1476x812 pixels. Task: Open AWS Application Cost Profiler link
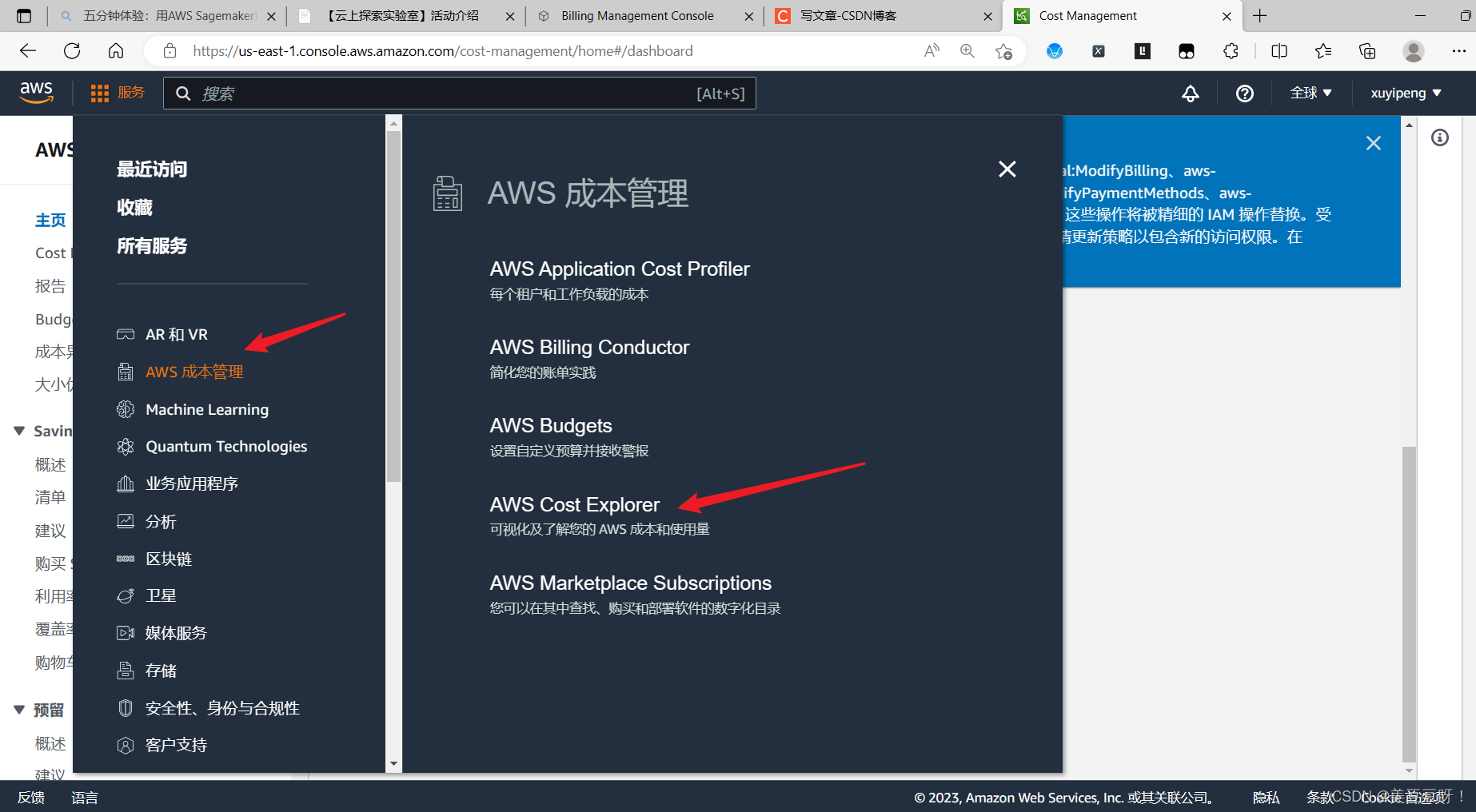[620, 269]
